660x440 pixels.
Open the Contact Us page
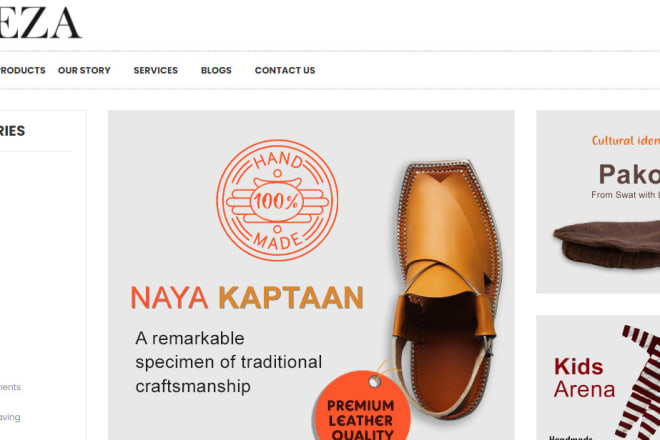coord(285,70)
